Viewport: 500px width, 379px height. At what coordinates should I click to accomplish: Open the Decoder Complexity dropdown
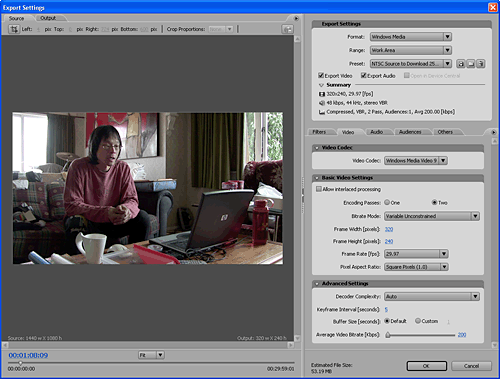[x=432, y=296]
